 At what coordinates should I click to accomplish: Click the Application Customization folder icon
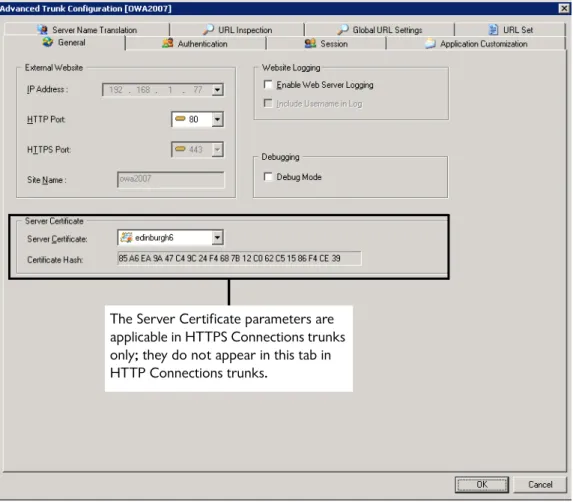tap(430, 43)
